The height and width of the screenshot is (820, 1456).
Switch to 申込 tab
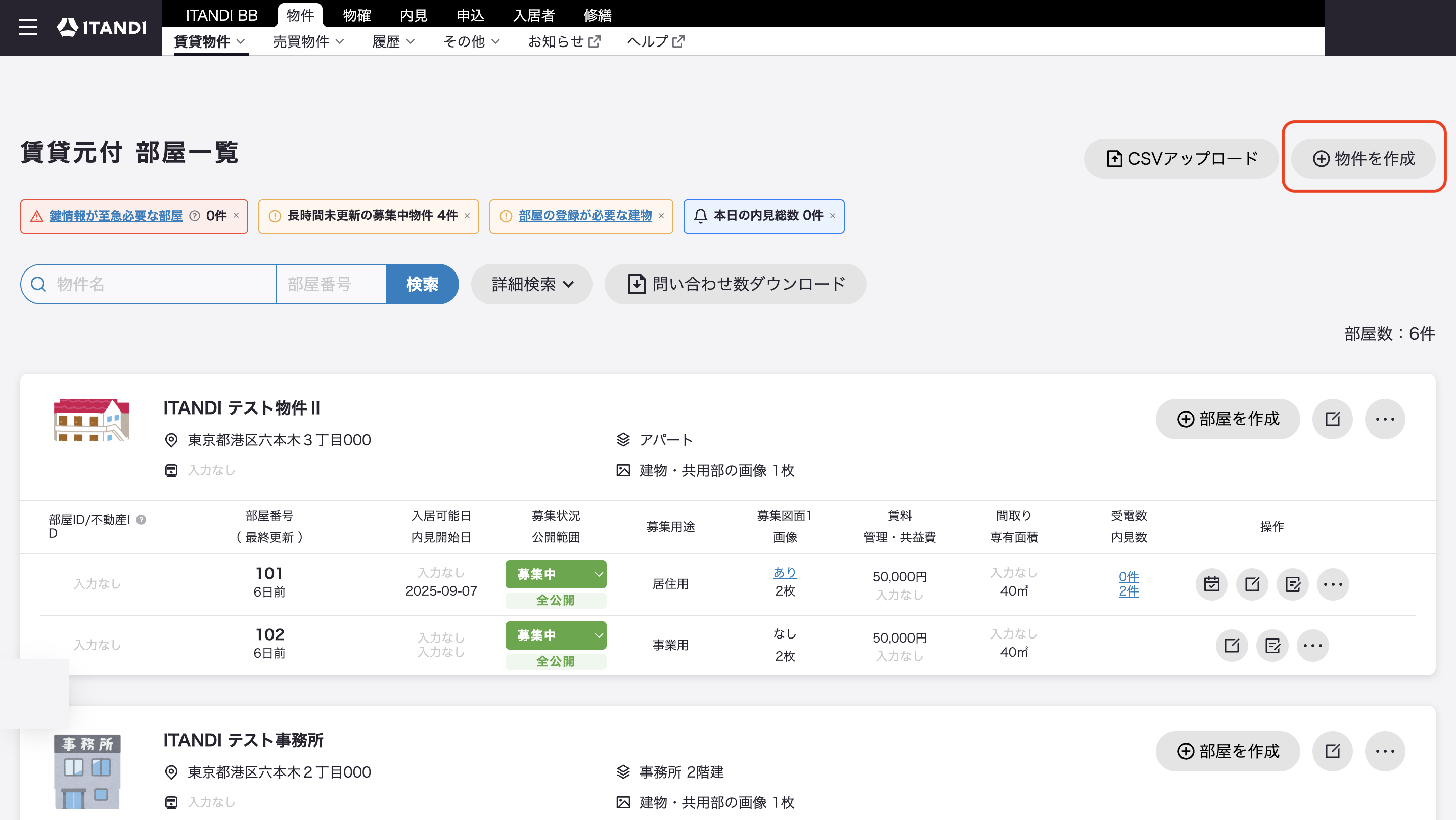point(471,15)
